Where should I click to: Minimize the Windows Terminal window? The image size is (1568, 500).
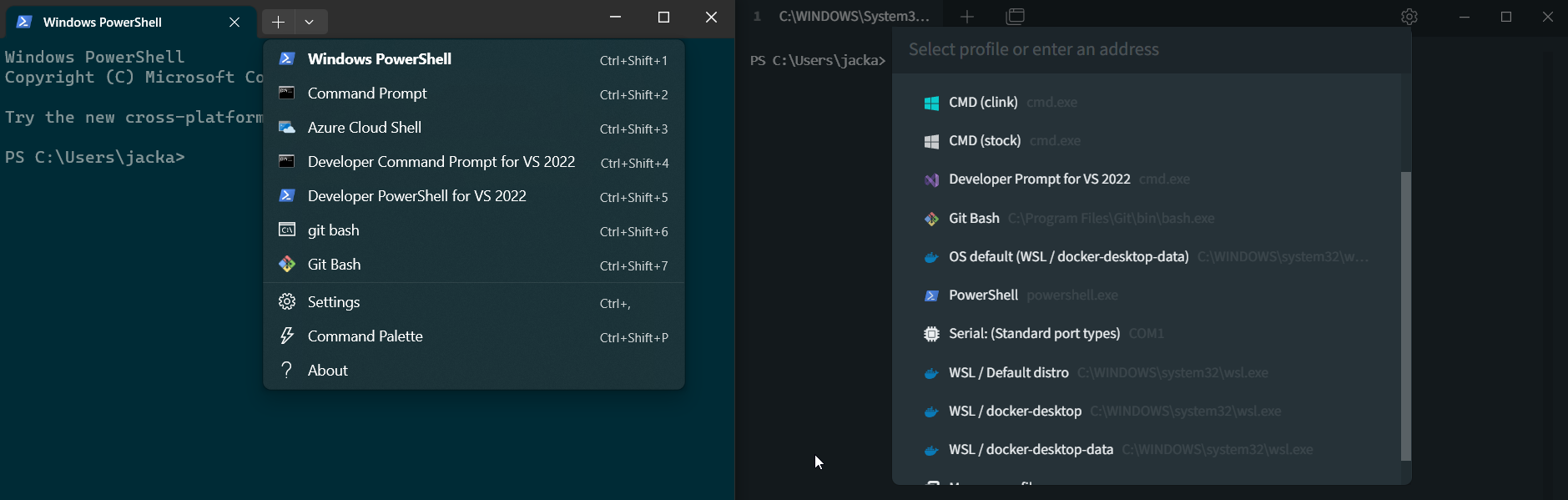point(615,17)
